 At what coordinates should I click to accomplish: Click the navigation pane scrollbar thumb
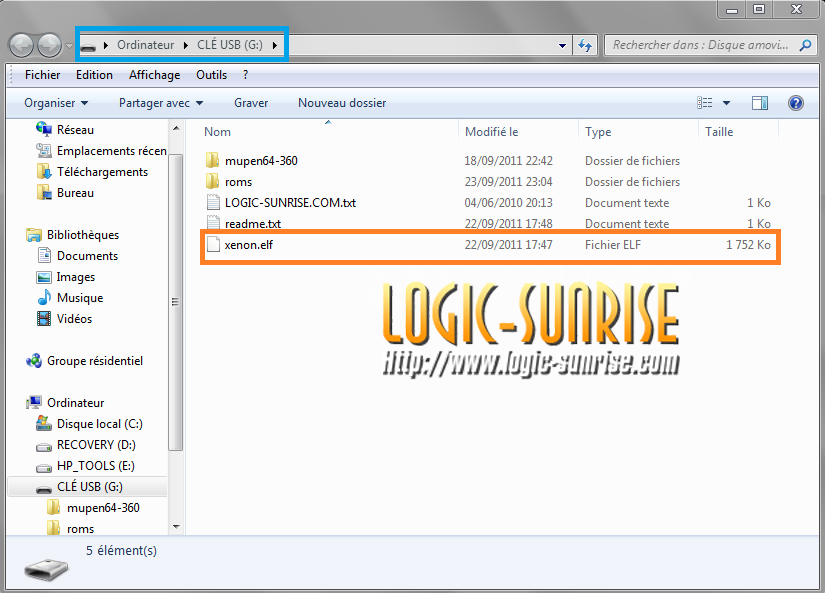(x=176, y=302)
